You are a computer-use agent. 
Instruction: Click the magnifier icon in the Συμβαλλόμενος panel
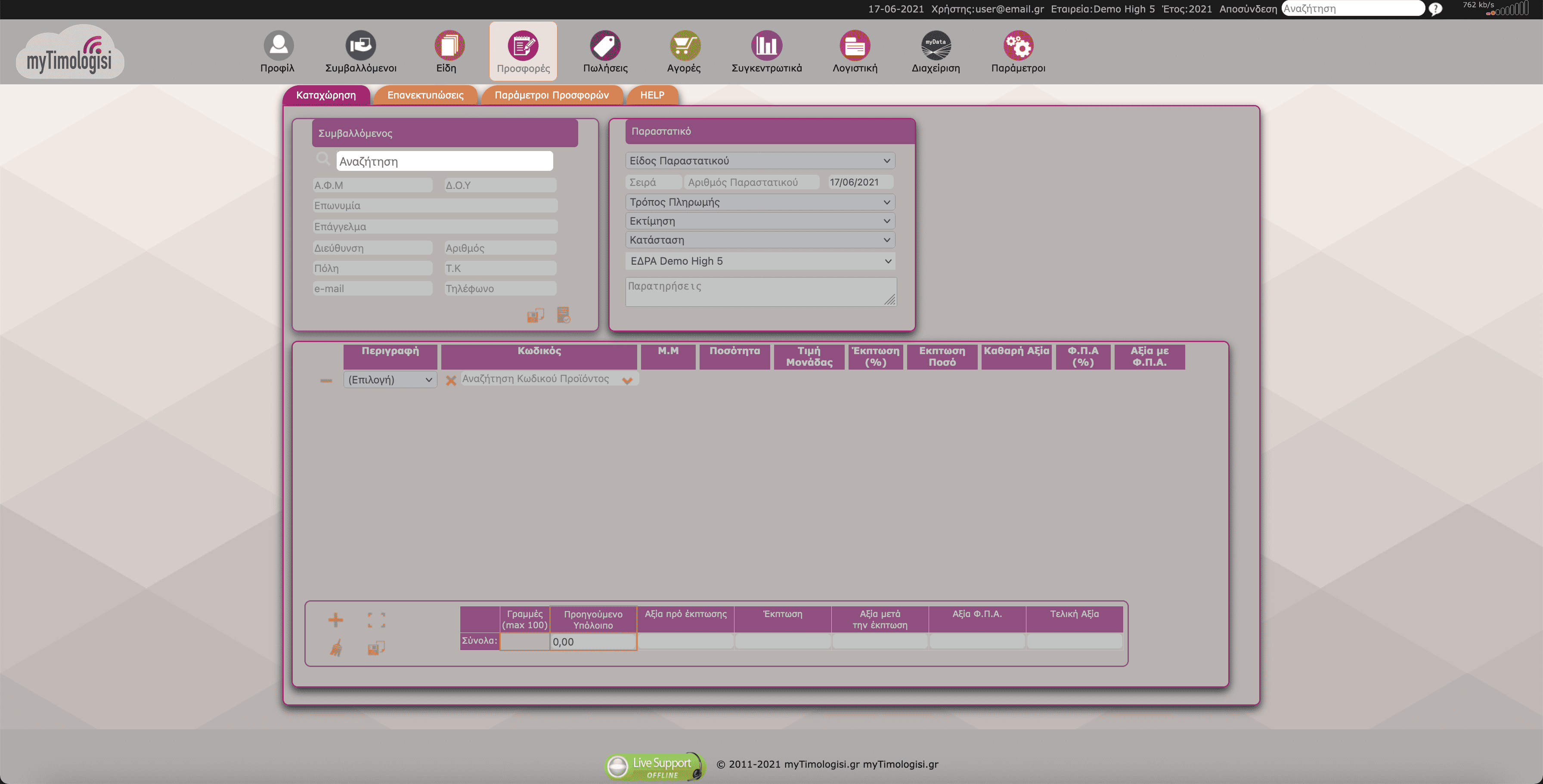(323, 159)
